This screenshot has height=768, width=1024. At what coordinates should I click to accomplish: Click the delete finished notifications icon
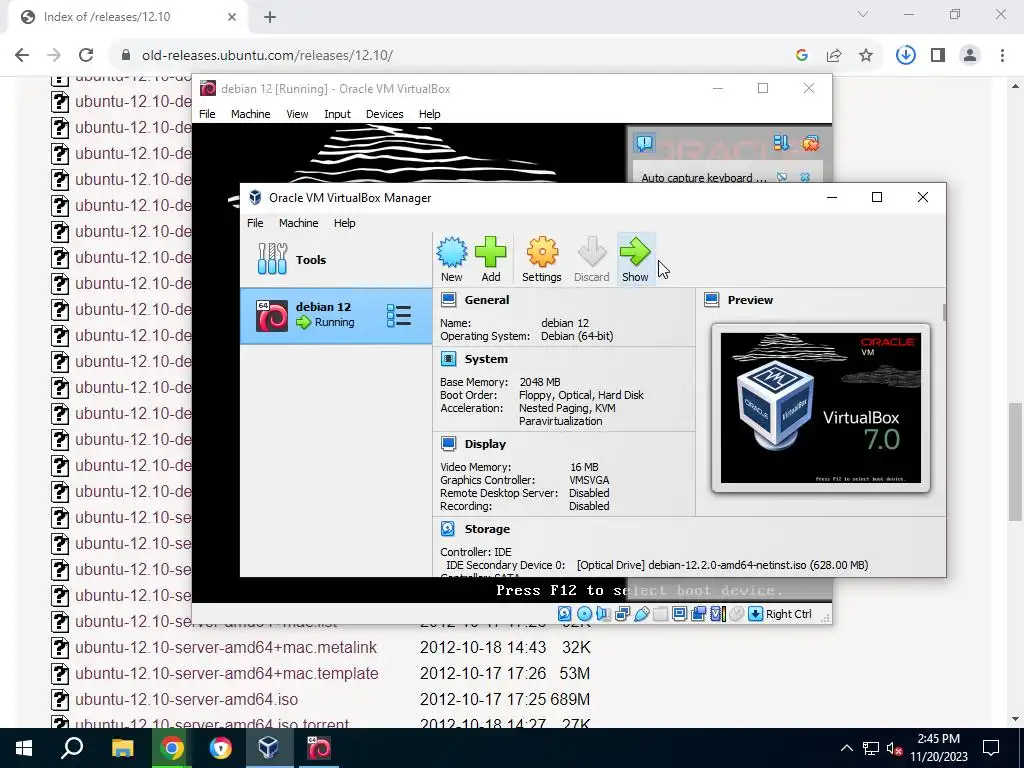click(810, 142)
